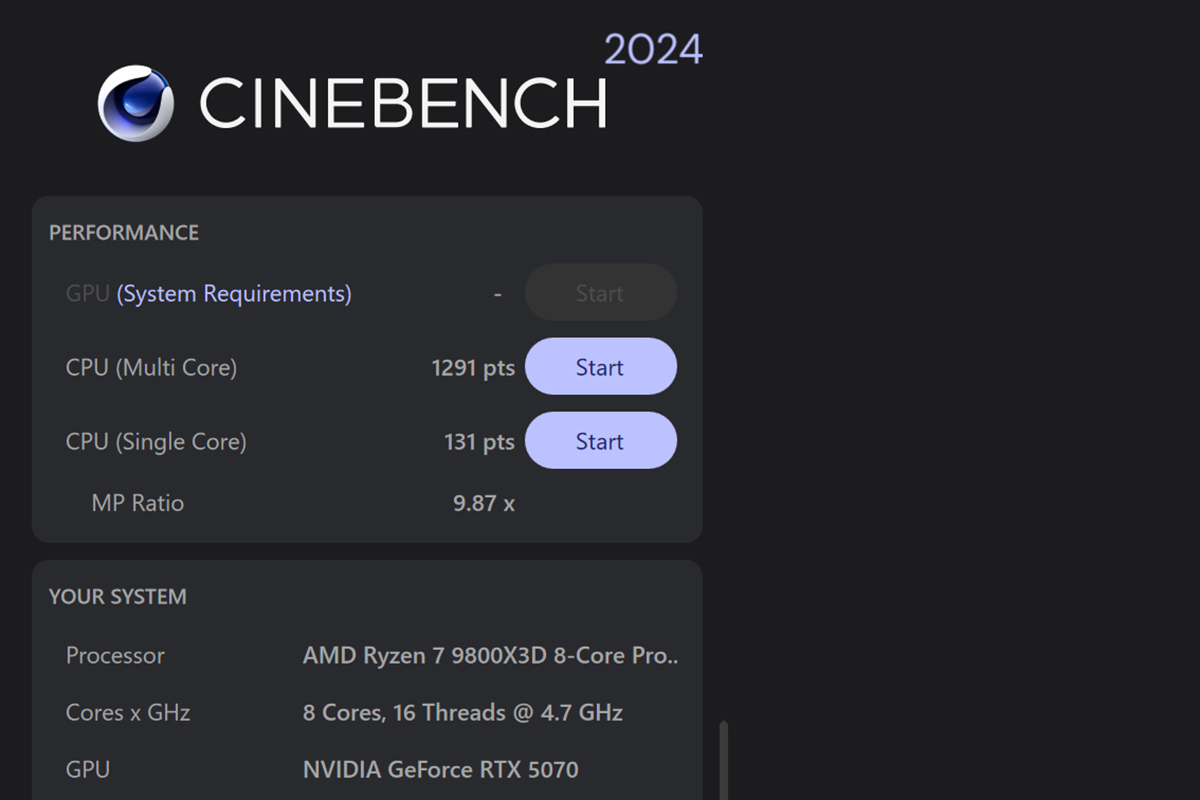Click the greyed-out GPU Start button
This screenshot has height=800, width=1200.
[600, 293]
